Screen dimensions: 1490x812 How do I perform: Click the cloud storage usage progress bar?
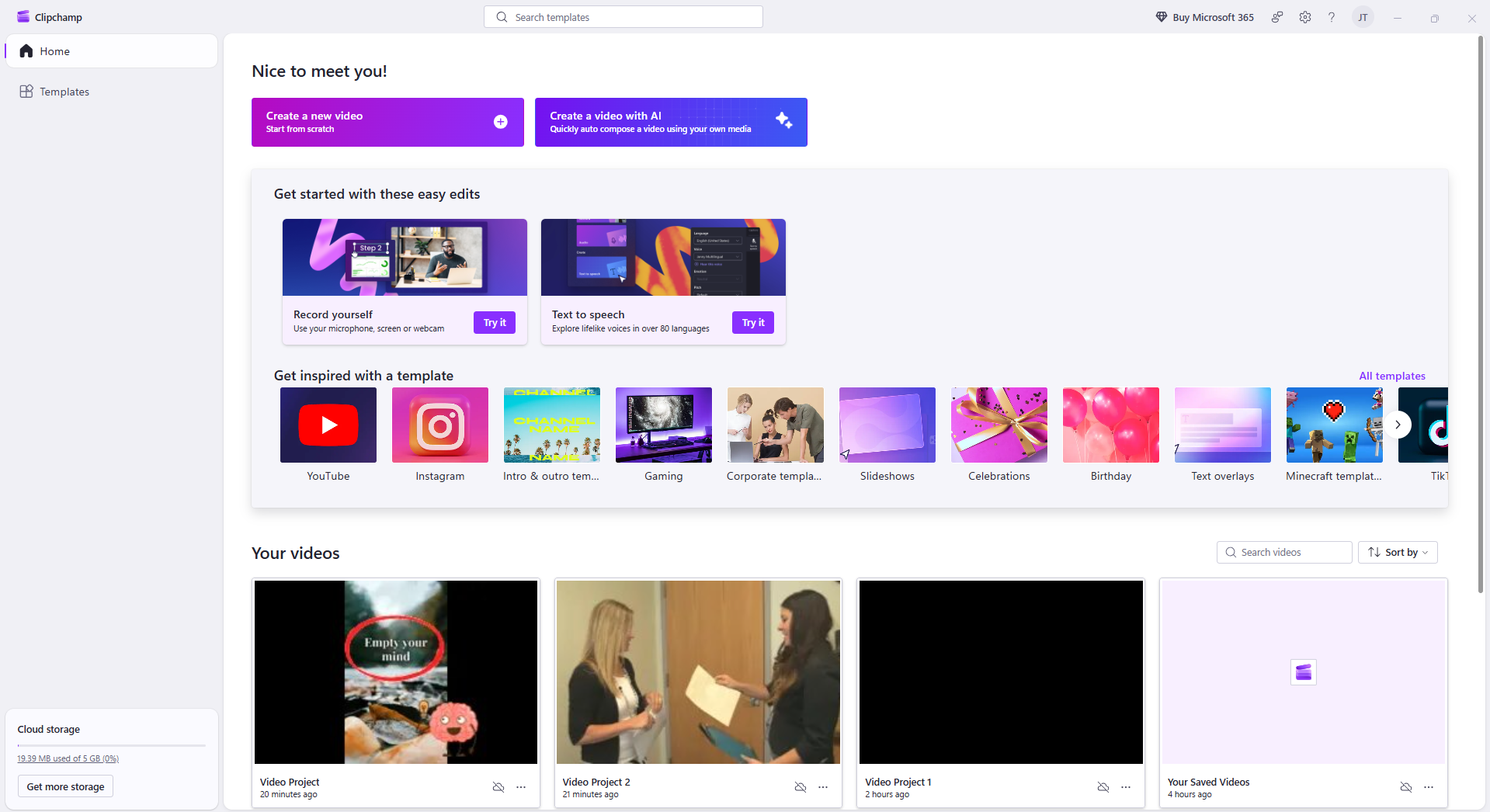[x=112, y=745]
